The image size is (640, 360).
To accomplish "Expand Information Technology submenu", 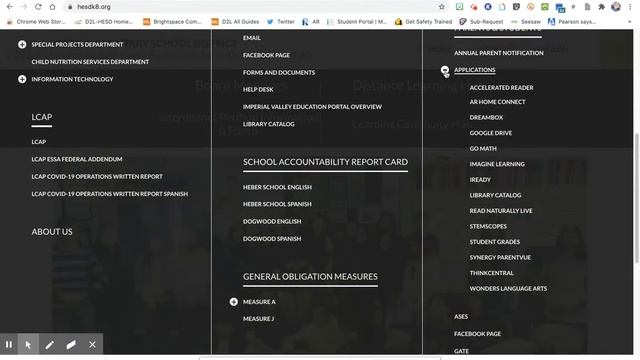I will coord(22,79).
